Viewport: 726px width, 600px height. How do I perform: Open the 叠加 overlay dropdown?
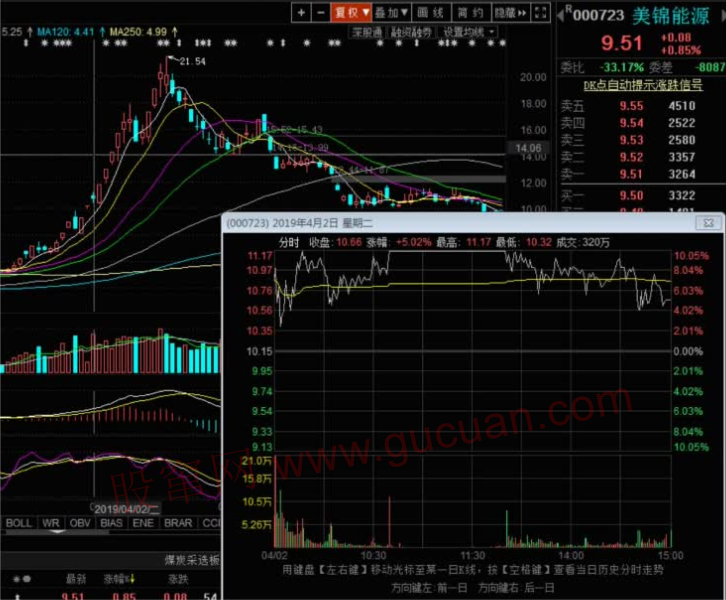(x=391, y=12)
